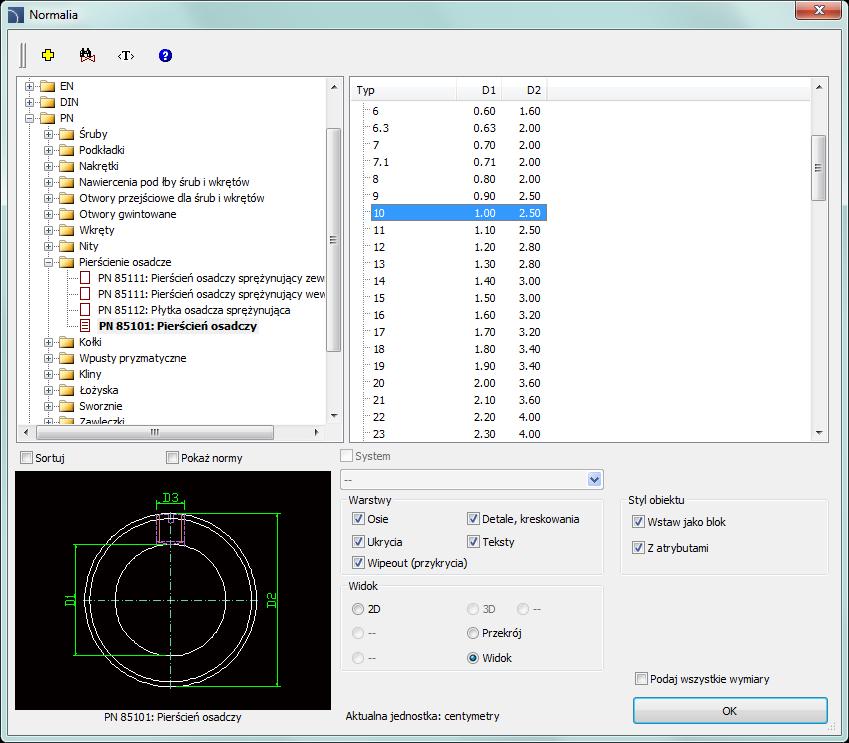Expand Nawiercenia pod łby śrub node

[x=49, y=183]
